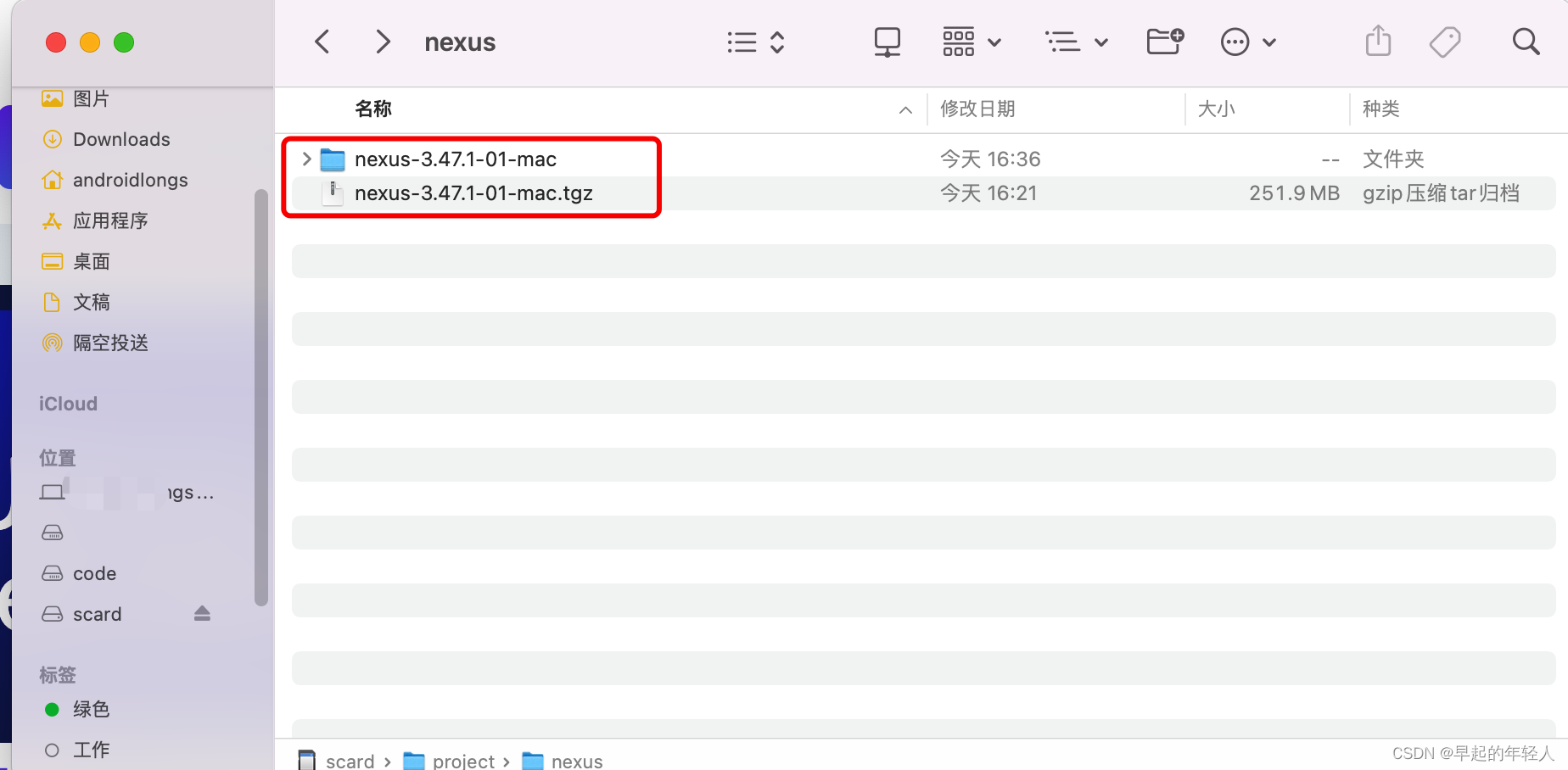Minimize the Finder window with yellow button

[x=90, y=42]
